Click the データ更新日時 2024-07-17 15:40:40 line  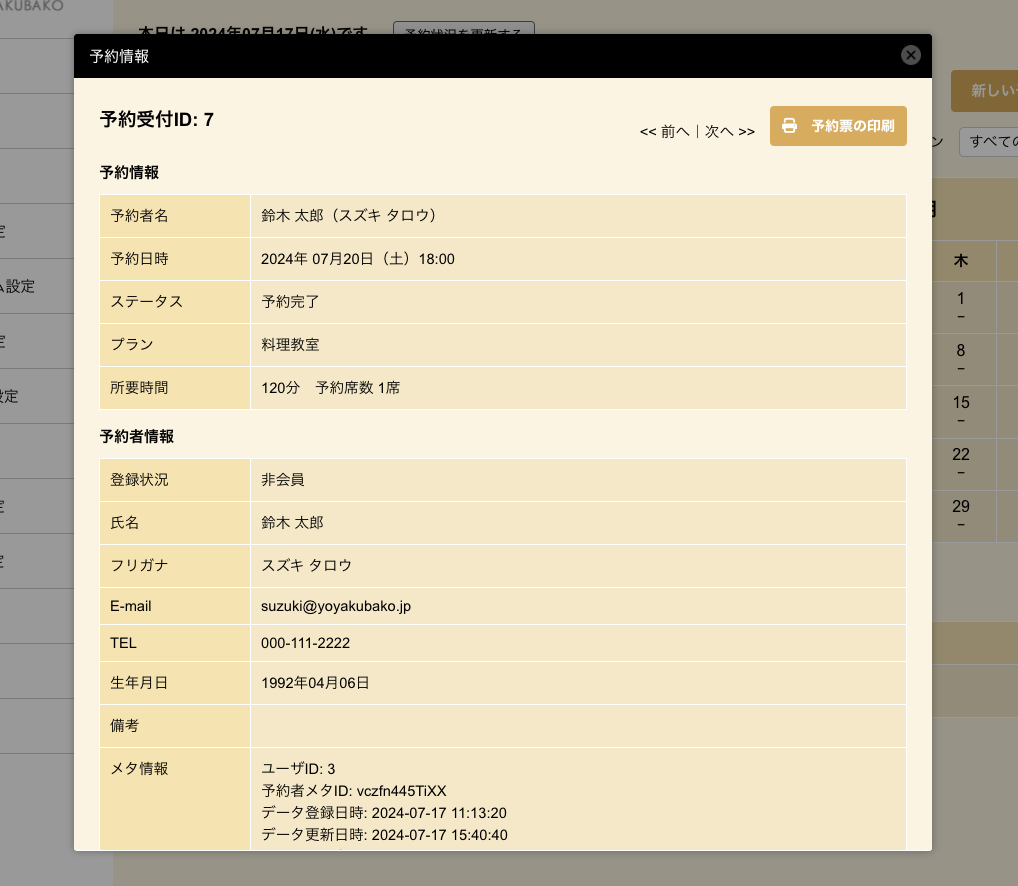click(384, 835)
